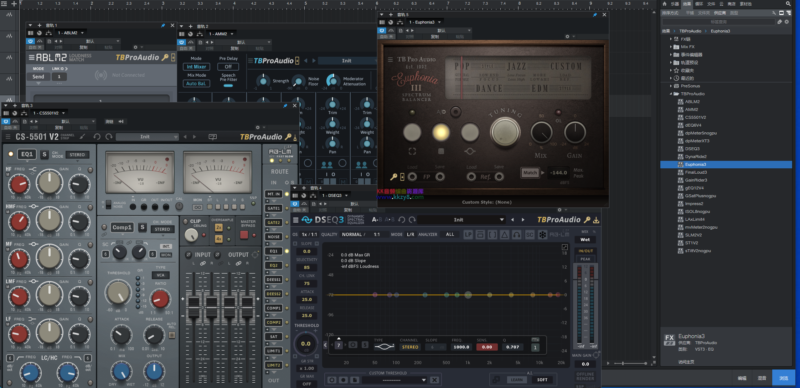Toggle the EQ1 module power LED
Viewport: 800px width, 388px height.
tap(11, 154)
